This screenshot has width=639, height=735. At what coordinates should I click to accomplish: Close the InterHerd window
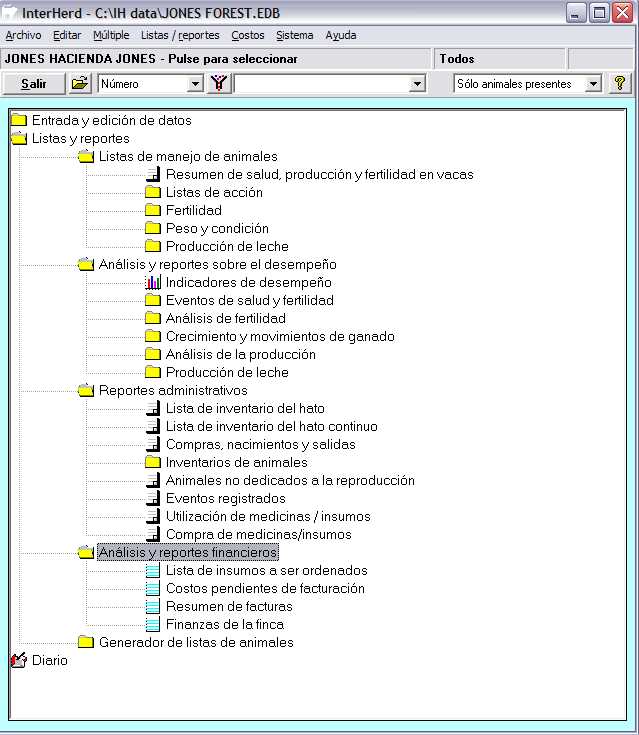(623, 13)
